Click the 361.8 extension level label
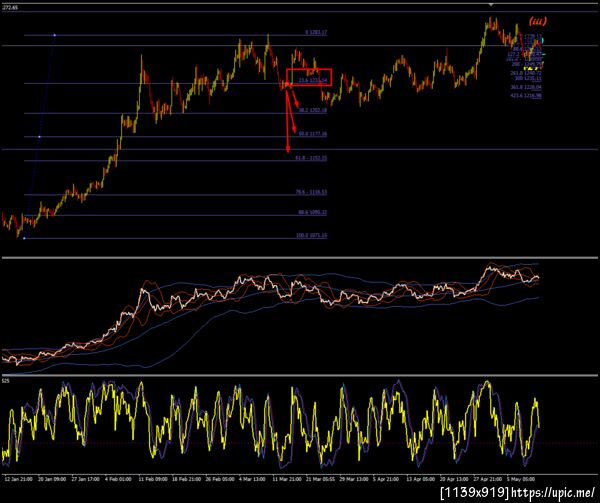Viewport: 600px width, 503px height. coord(526,88)
